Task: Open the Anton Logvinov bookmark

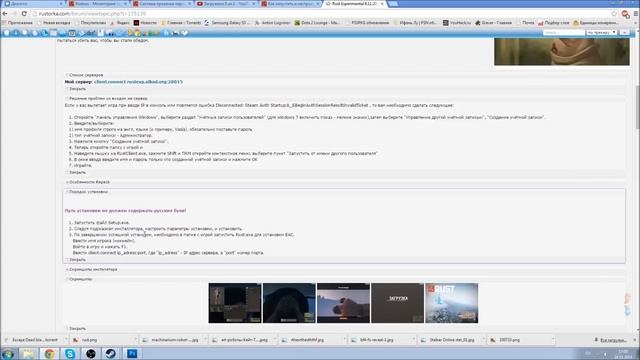Action: click(x=273, y=23)
